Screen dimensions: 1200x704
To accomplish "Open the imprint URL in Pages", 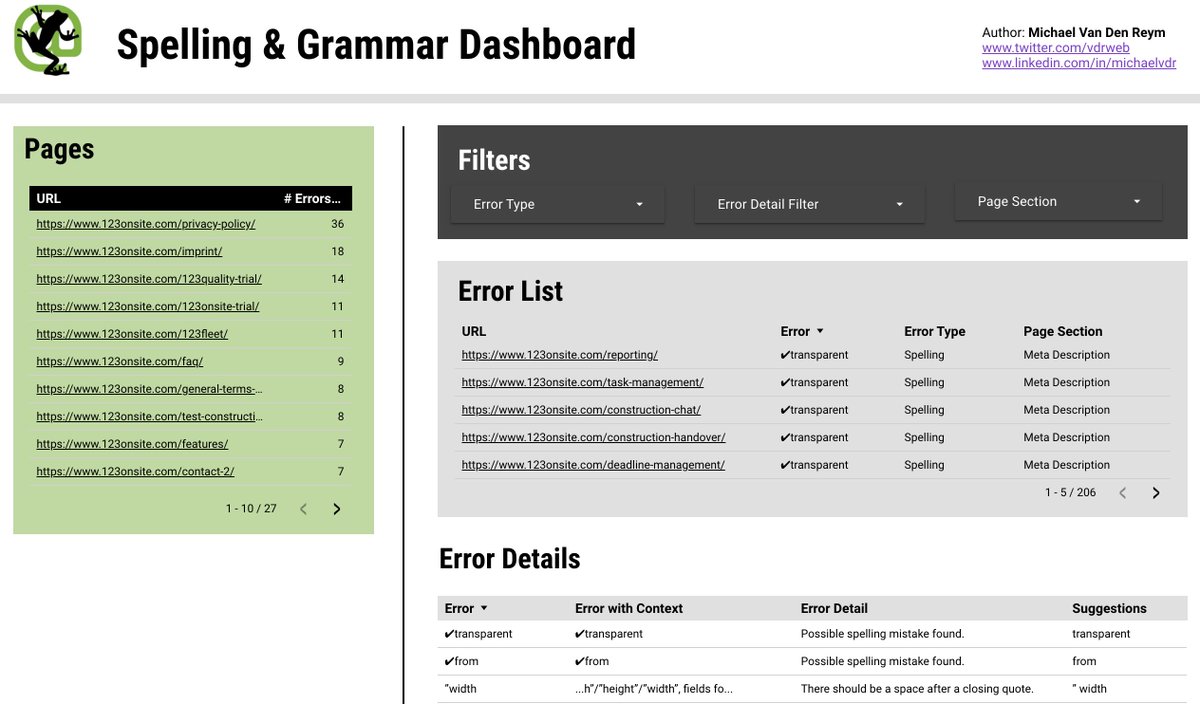I will 129,252.
